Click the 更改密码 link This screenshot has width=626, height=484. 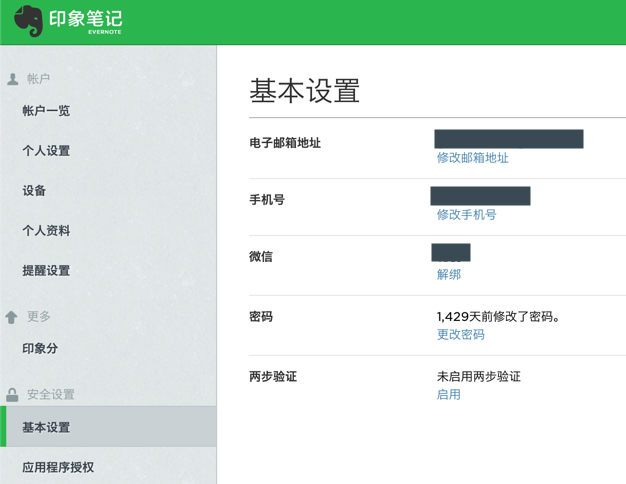pos(460,335)
